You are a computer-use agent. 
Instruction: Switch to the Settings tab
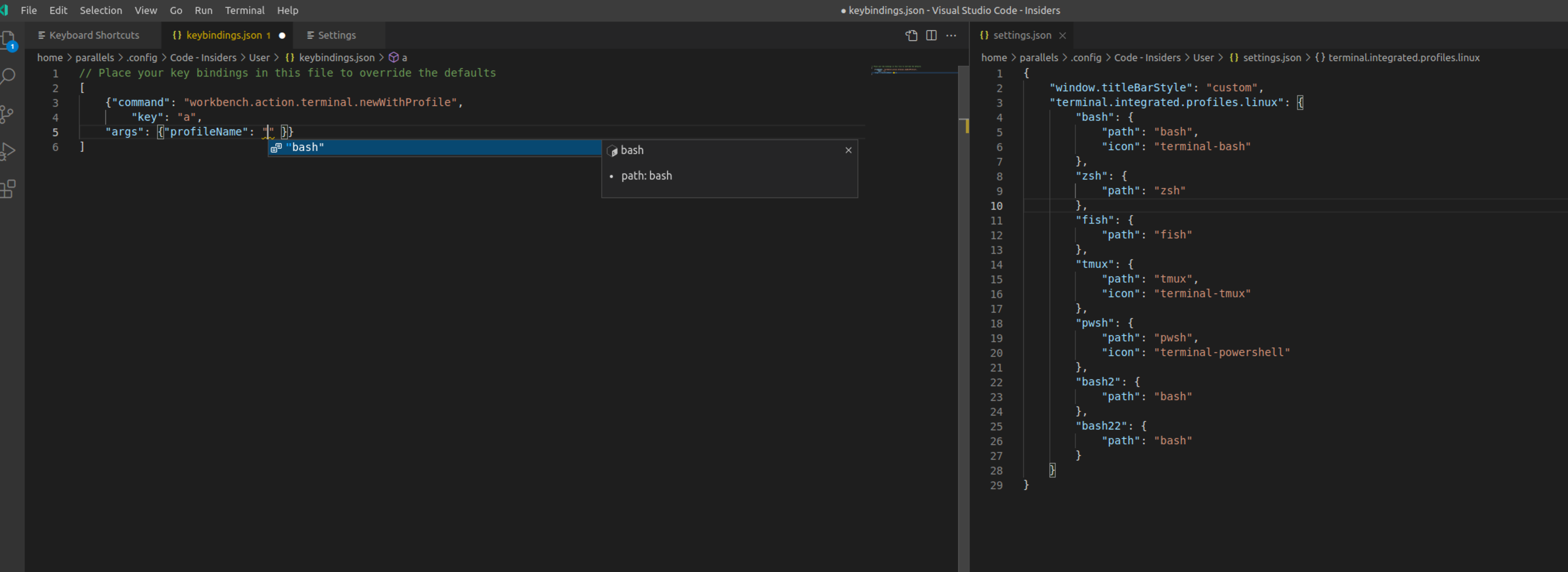[x=336, y=35]
